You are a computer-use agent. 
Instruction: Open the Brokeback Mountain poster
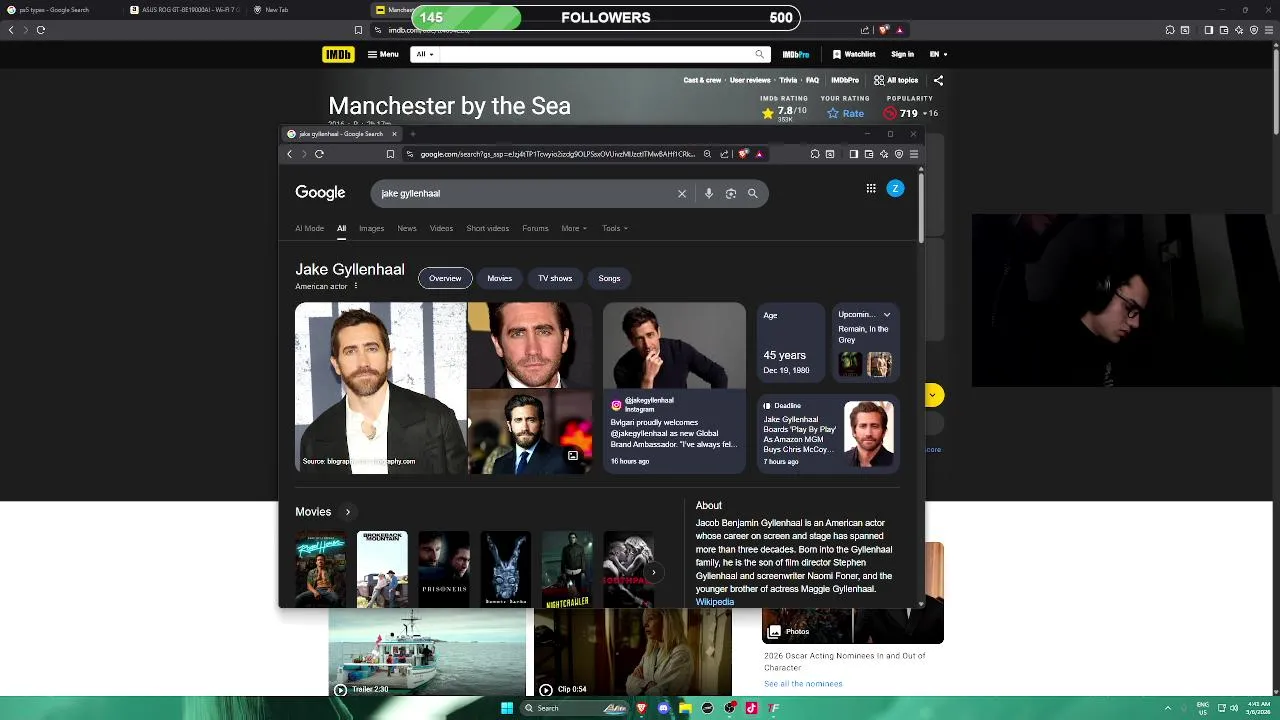382,569
